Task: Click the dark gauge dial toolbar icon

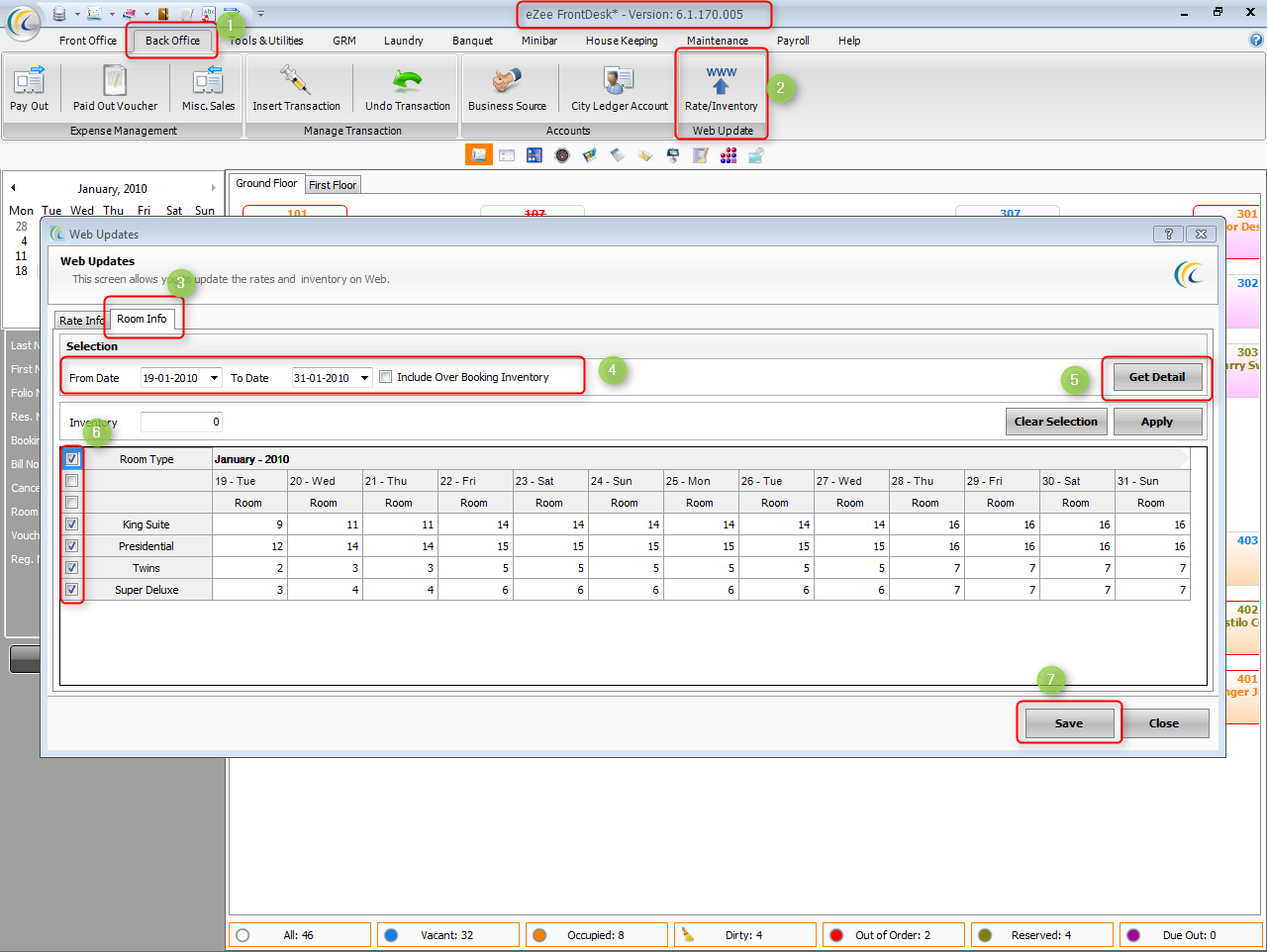Action: [562, 154]
